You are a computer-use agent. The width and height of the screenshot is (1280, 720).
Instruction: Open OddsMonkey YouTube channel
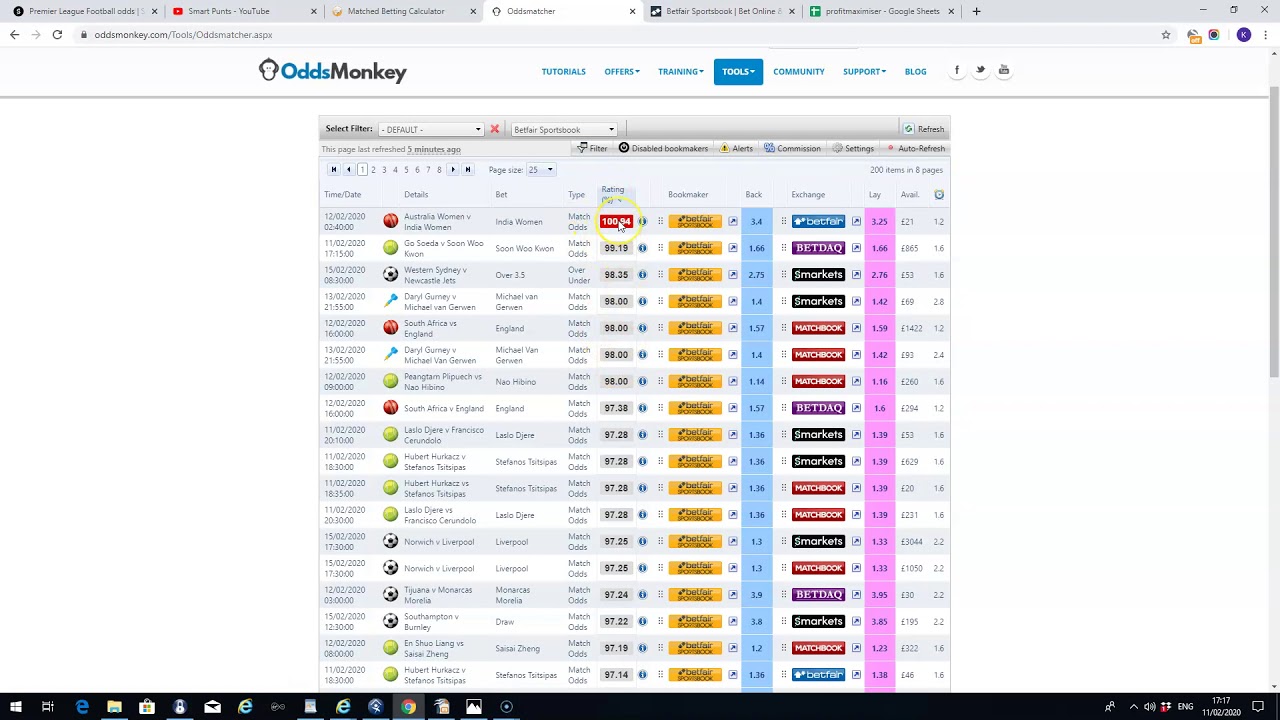pyautogui.click(x=1004, y=70)
